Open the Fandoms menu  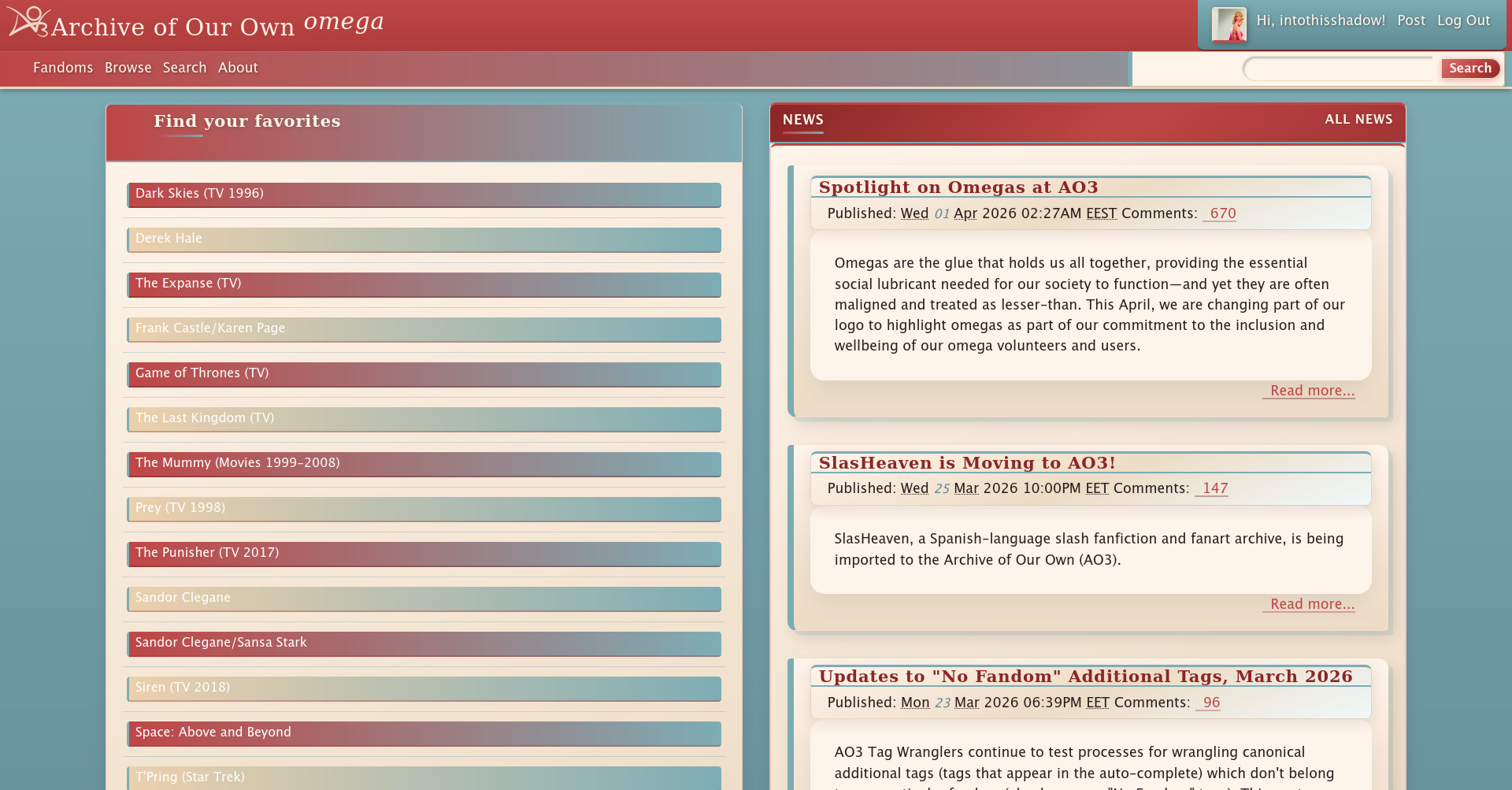click(x=63, y=68)
